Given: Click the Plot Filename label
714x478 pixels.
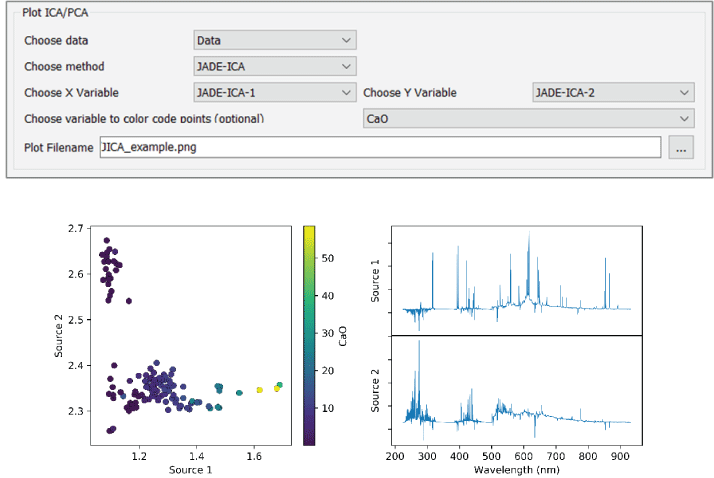Looking at the screenshot, I should point(59,147).
